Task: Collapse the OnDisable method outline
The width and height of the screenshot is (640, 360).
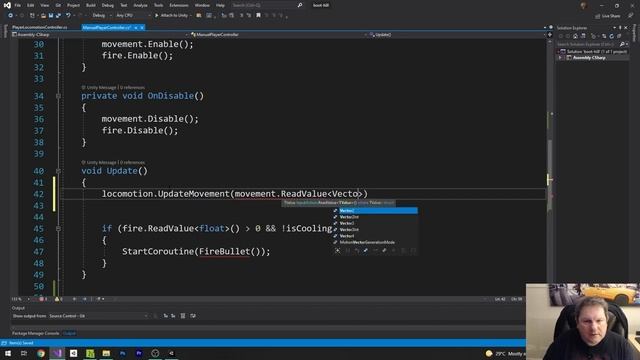Action: click(58, 96)
